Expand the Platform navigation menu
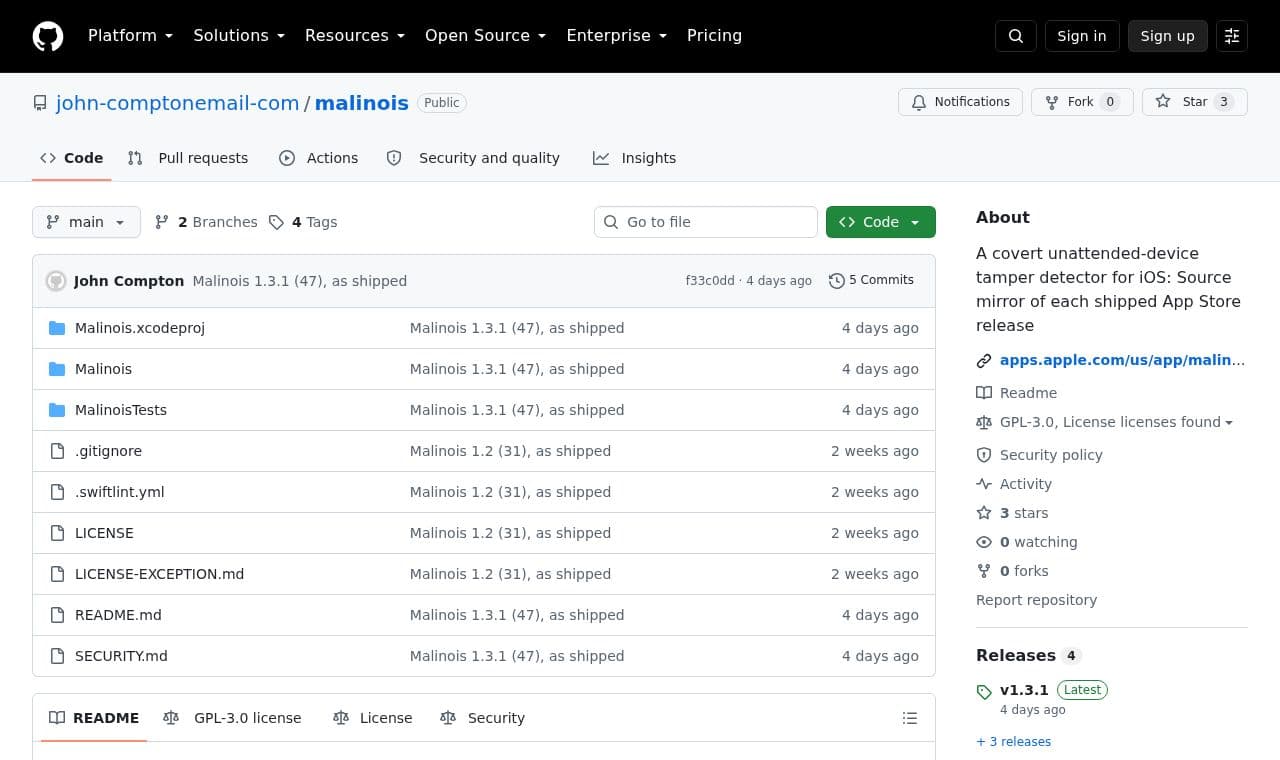 tap(130, 36)
